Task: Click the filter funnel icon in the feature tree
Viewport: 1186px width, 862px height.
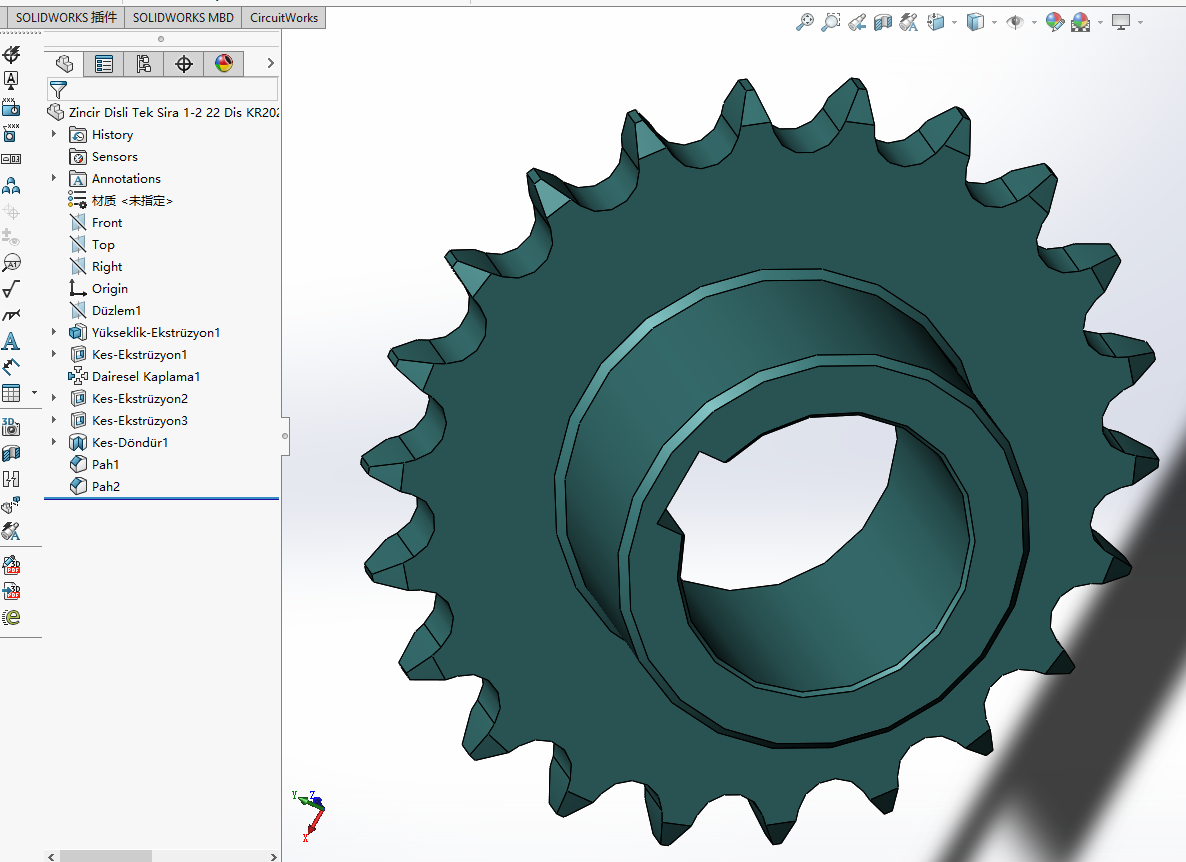Action: 58,90
